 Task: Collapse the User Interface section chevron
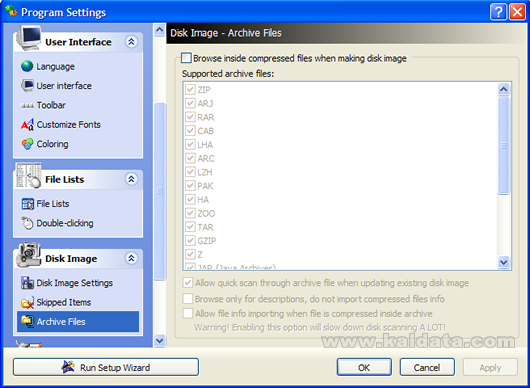point(131,42)
